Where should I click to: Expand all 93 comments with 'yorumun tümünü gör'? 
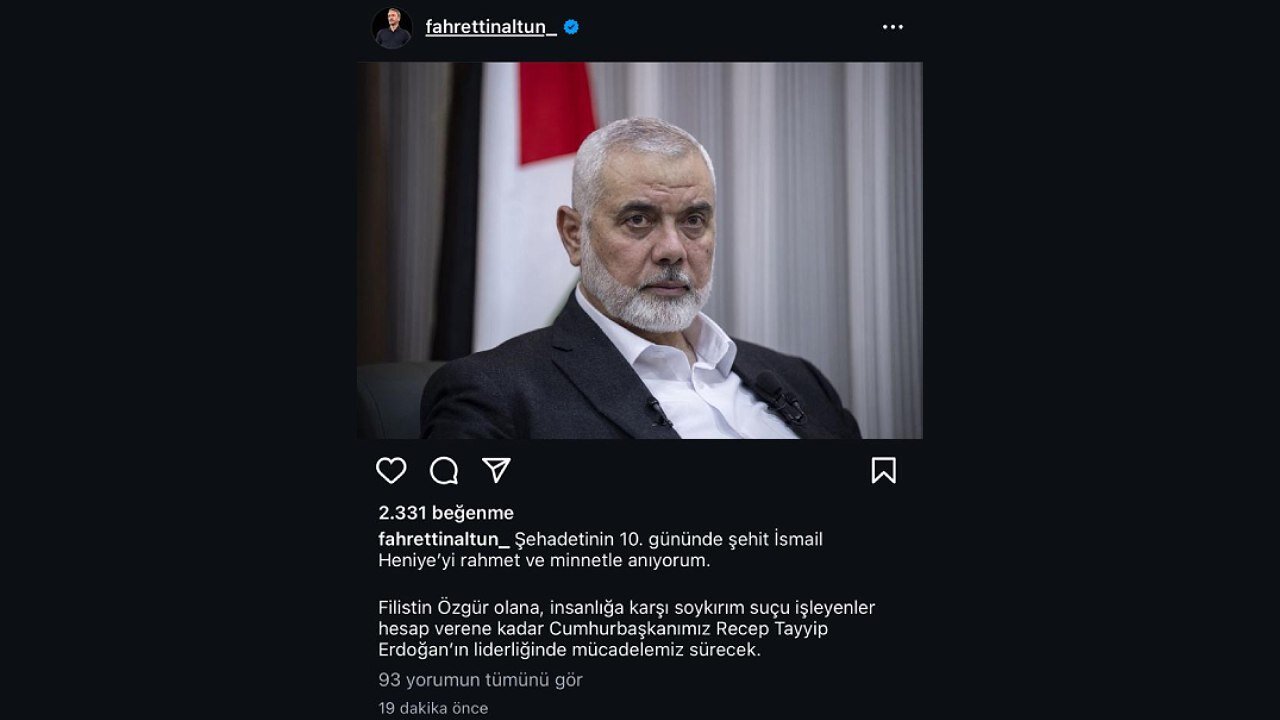point(480,679)
